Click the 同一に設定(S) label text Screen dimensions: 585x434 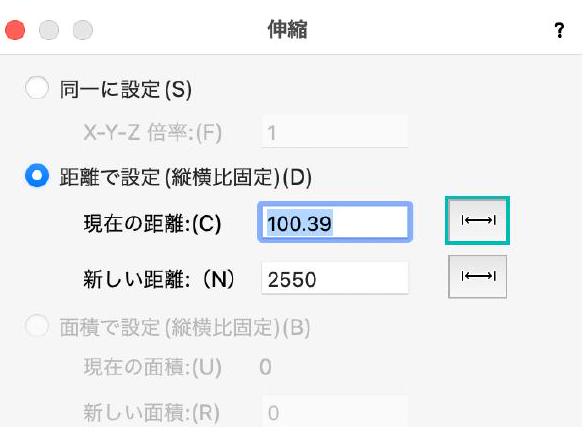126,90
